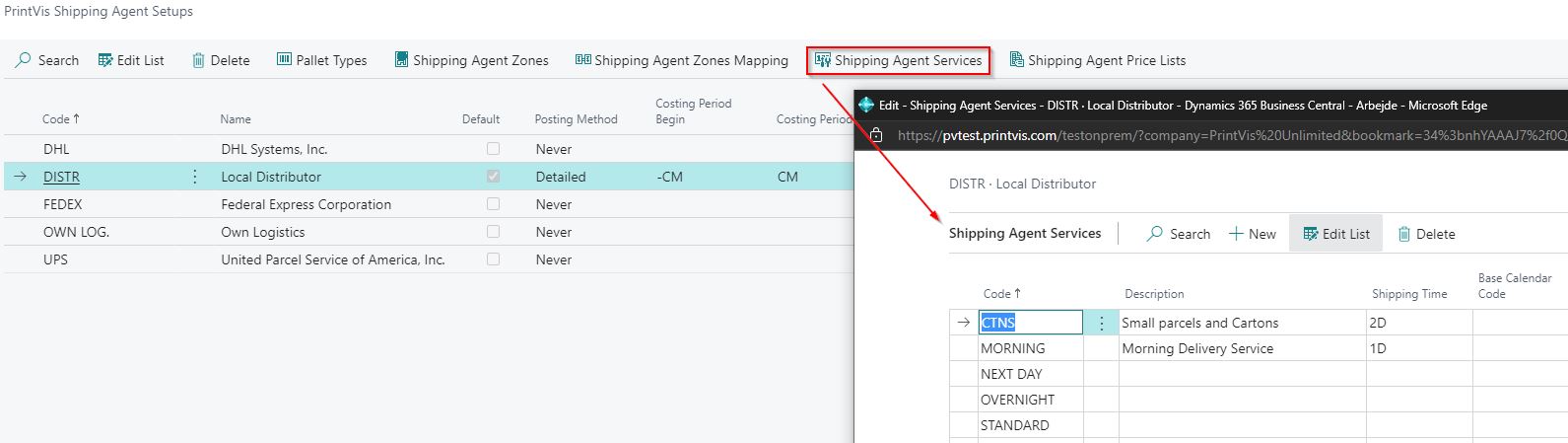Click the Search magnifier icon in main toolbar
The image size is (1568, 443).
point(23,60)
